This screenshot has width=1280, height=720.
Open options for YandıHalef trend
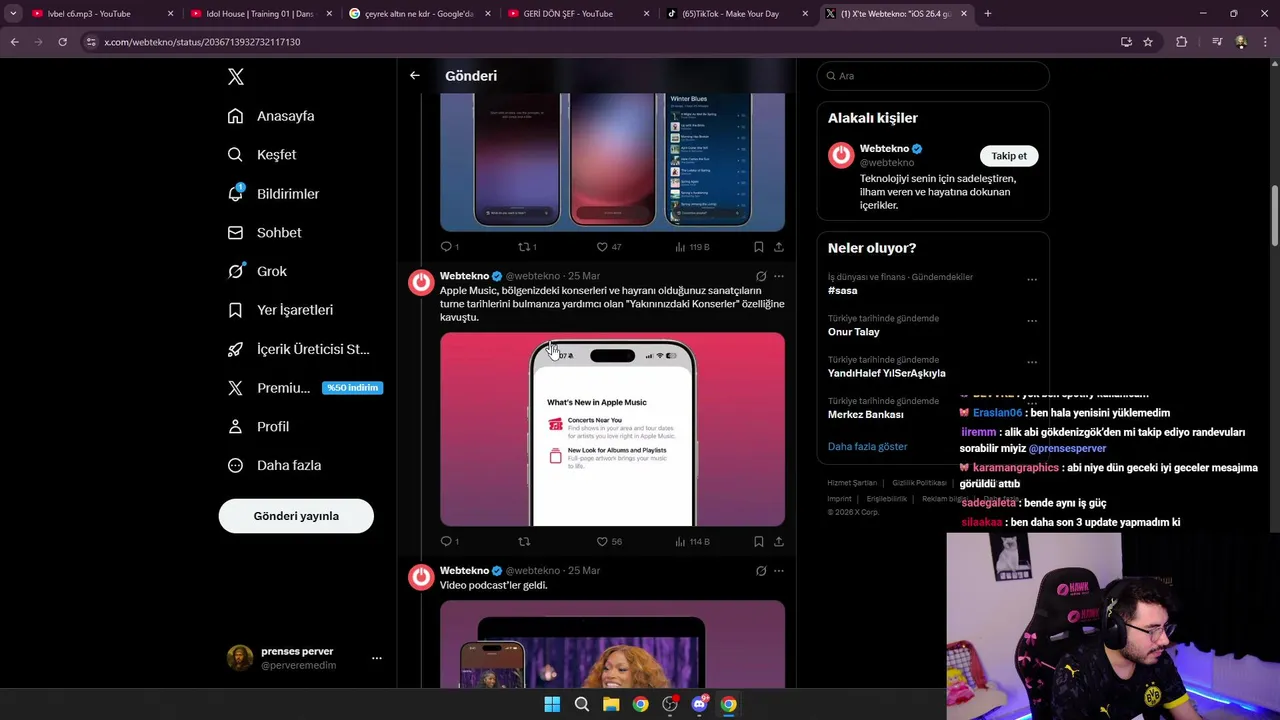[1032, 362]
